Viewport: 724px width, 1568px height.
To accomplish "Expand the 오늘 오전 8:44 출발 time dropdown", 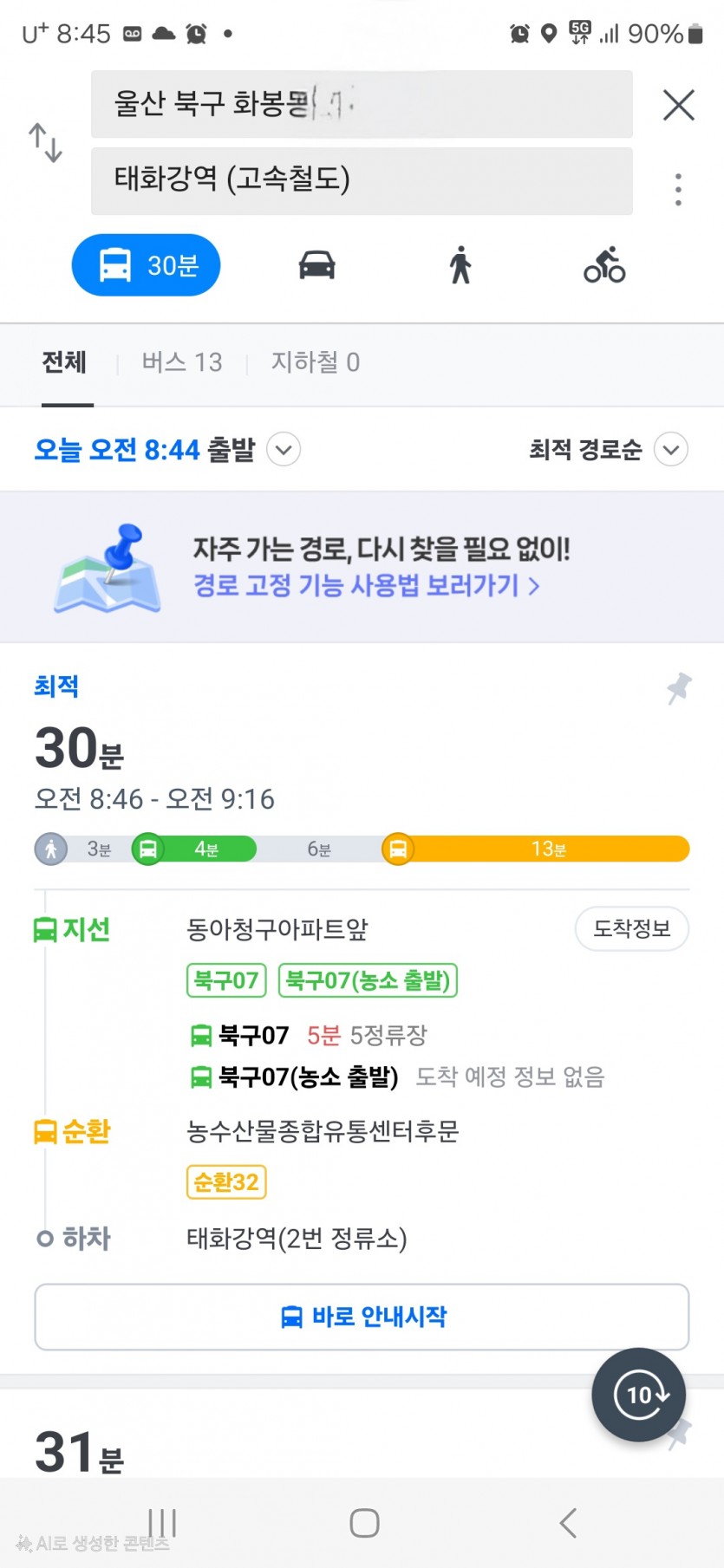I will [x=284, y=450].
